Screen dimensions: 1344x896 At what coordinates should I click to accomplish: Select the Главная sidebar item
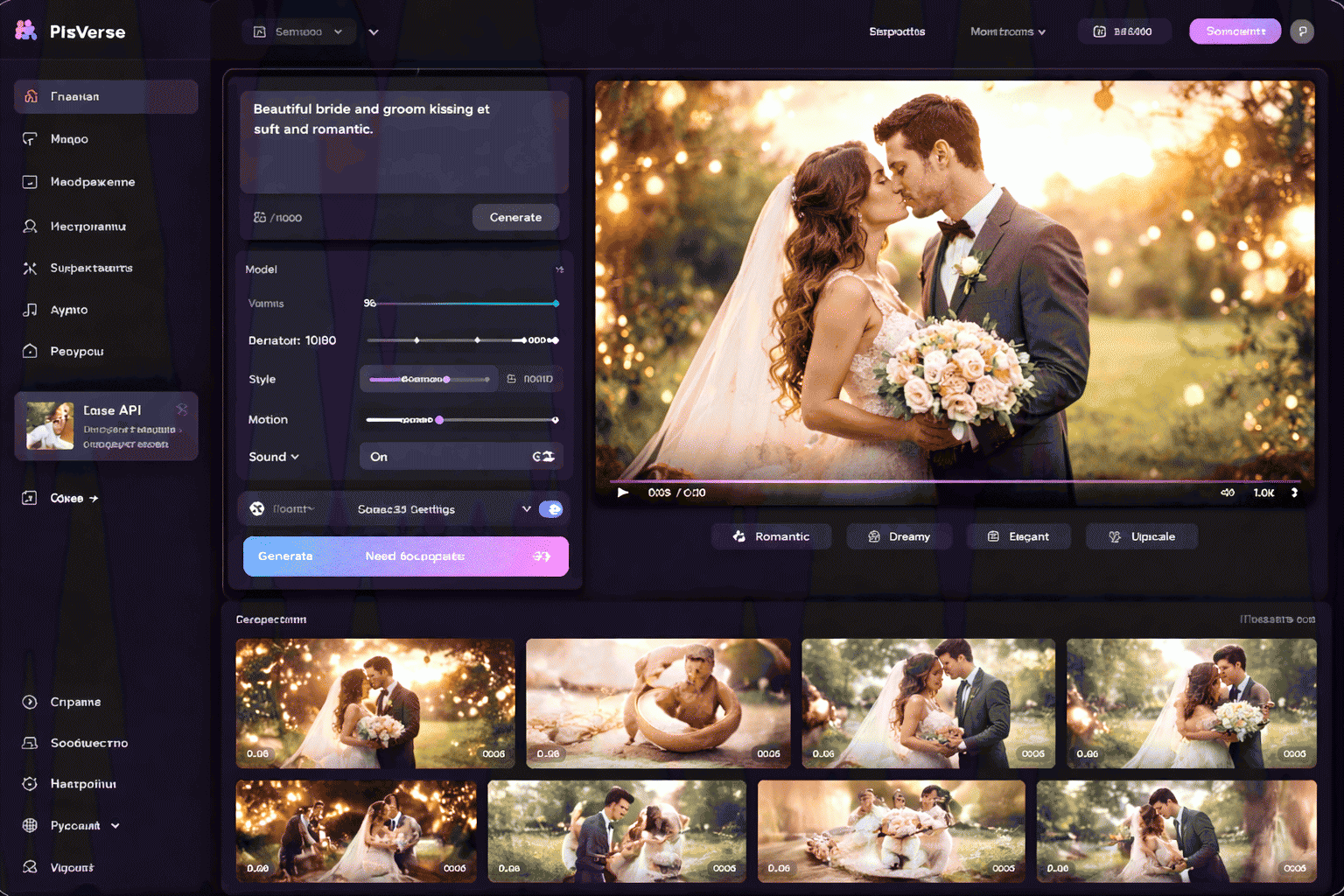click(x=106, y=96)
